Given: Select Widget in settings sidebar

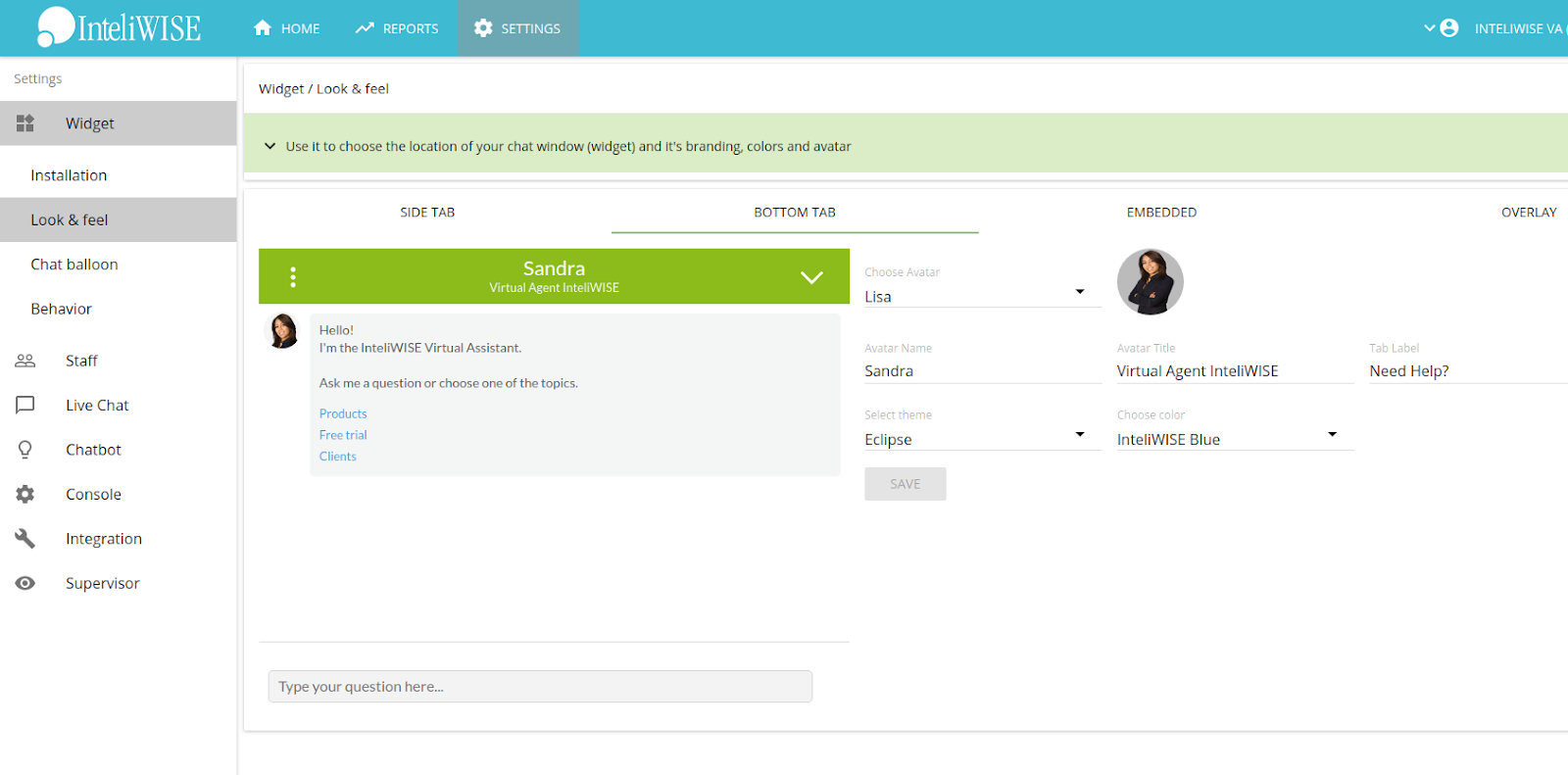Looking at the screenshot, I should click(x=119, y=123).
